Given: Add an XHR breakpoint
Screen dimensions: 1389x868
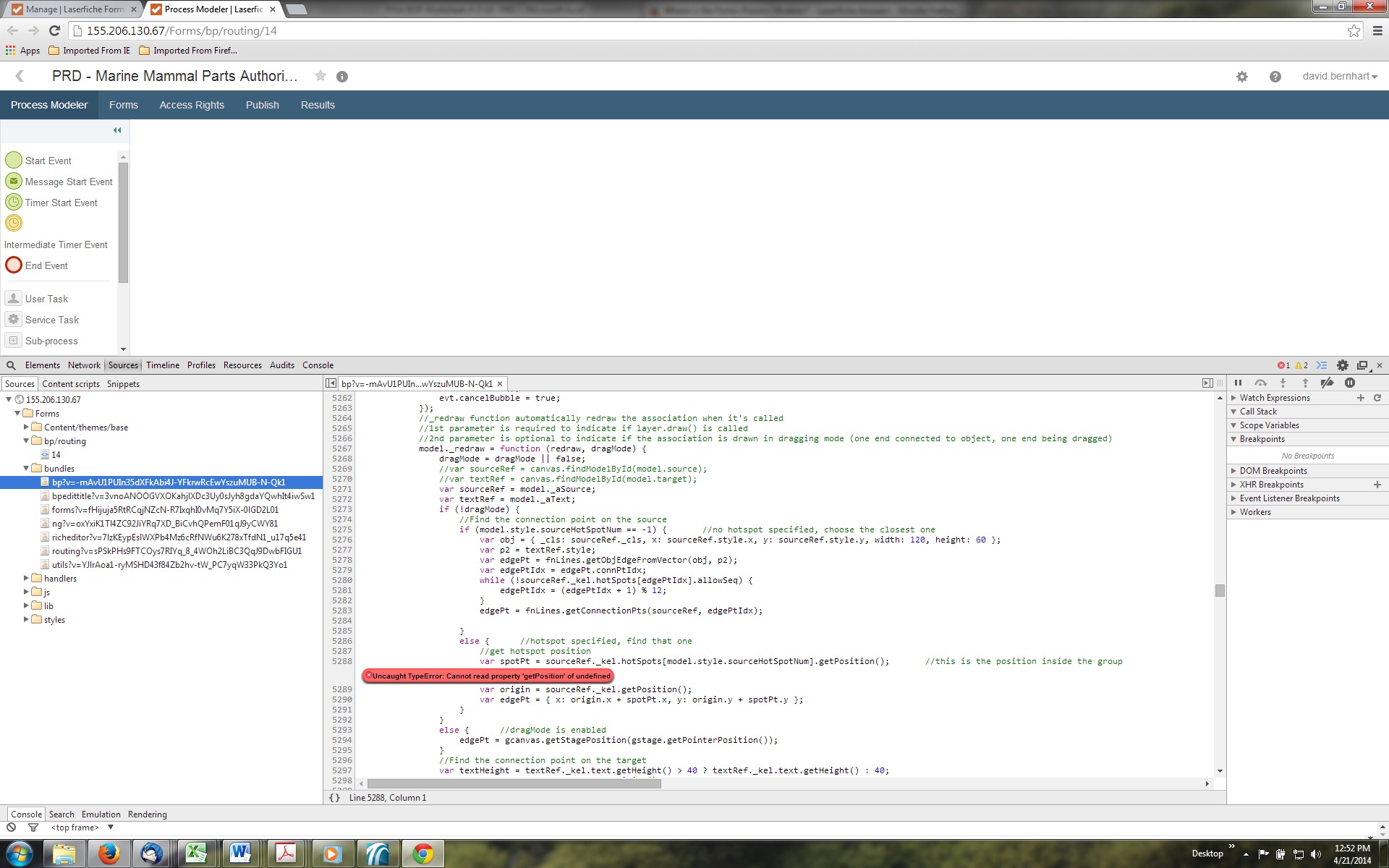Looking at the screenshot, I should pos(1377,485).
